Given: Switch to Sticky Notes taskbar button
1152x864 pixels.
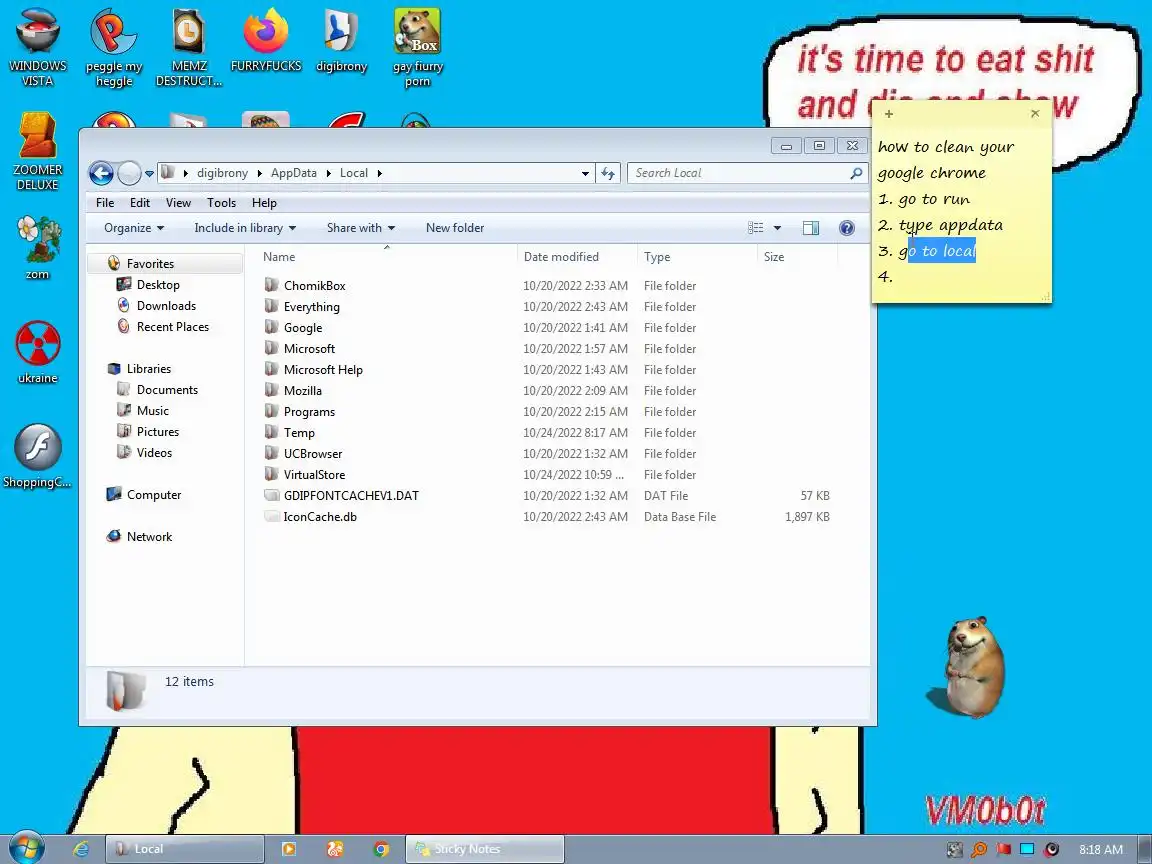Looking at the screenshot, I should 485,849.
